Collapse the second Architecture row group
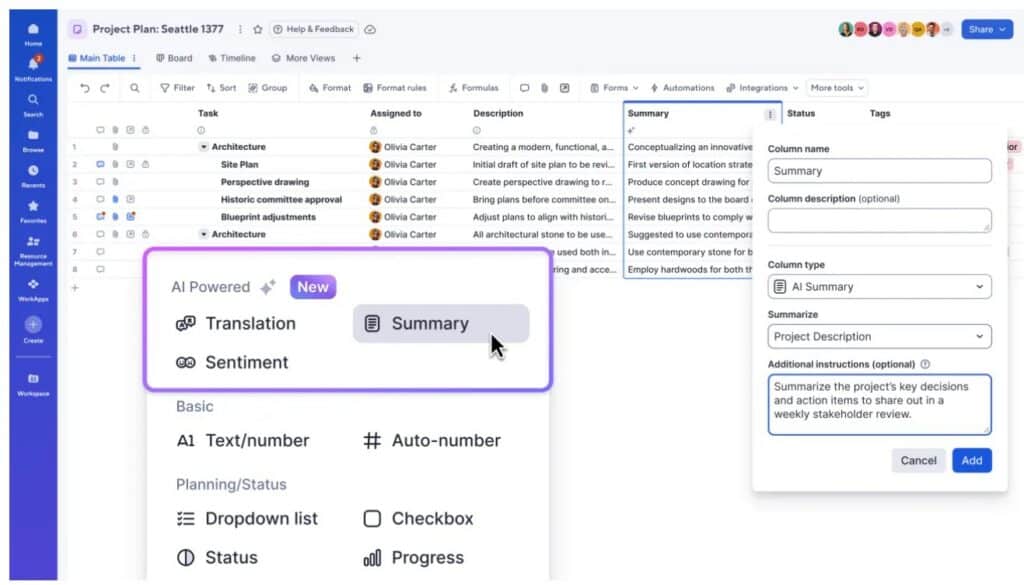1024x585 pixels. [204, 234]
